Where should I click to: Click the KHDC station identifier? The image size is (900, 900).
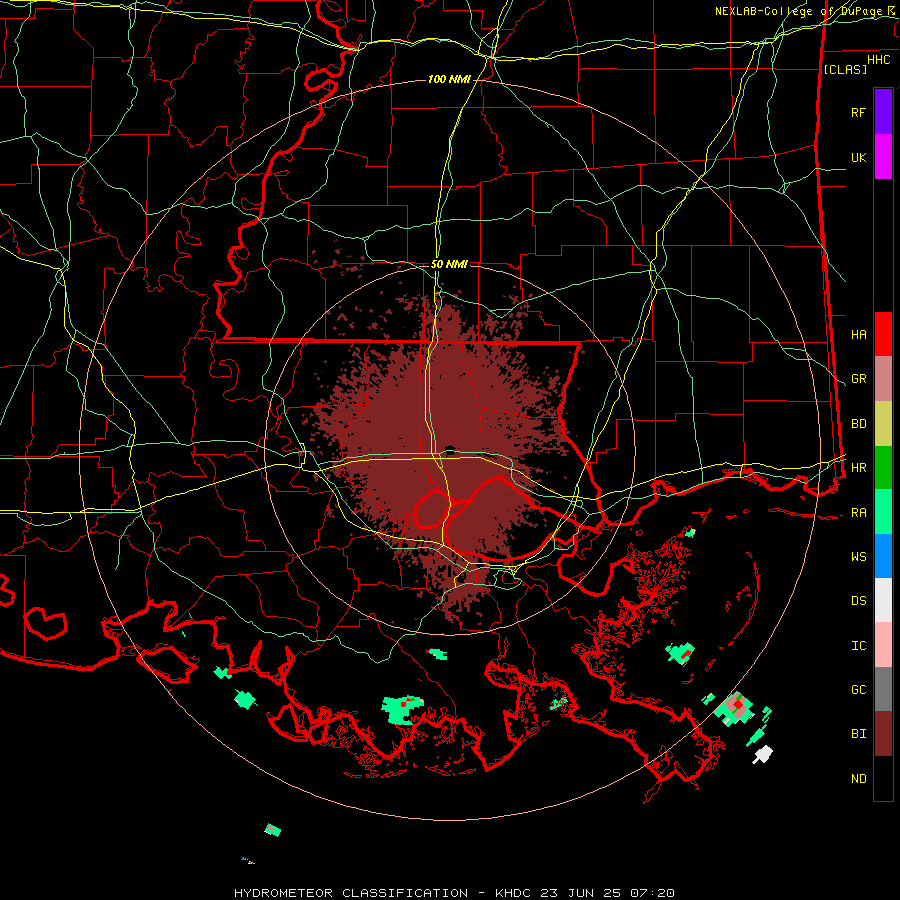tap(513, 893)
